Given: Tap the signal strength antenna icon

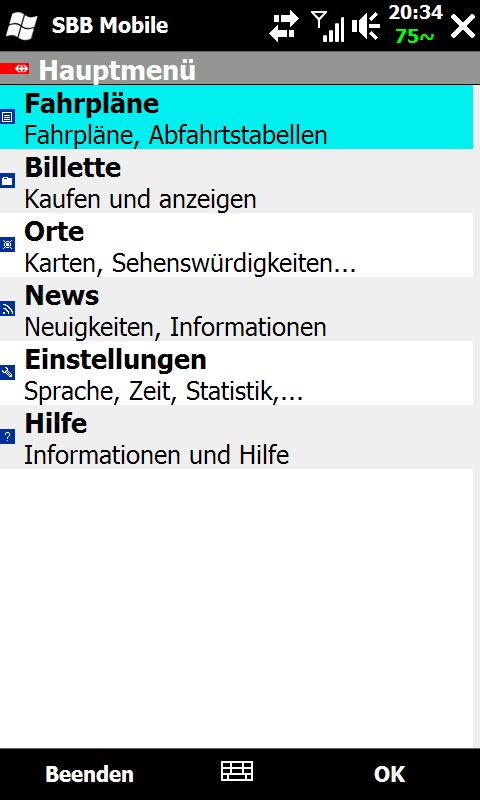Looking at the screenshot, I should [328, 27].
